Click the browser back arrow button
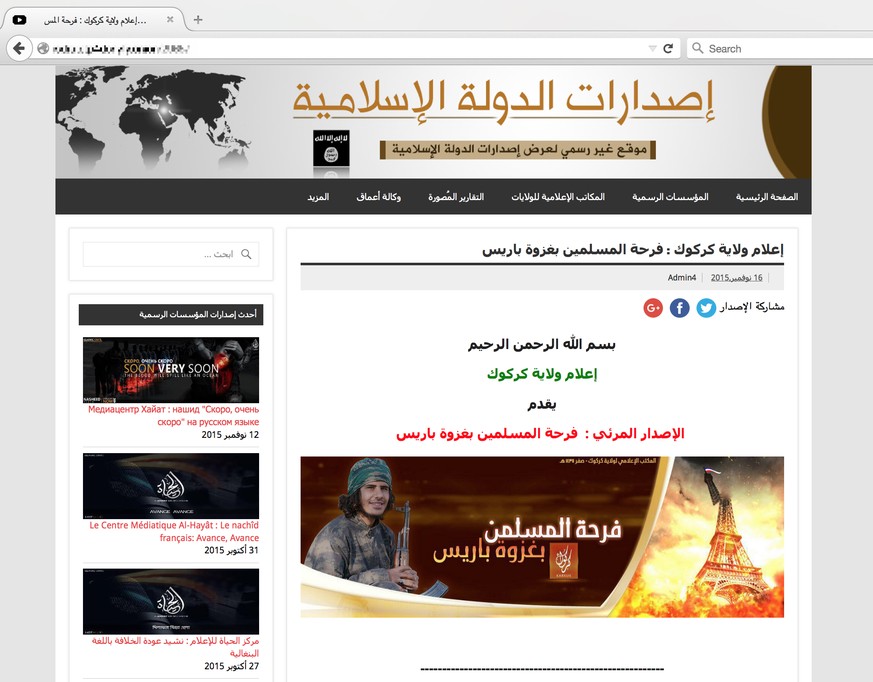 click(x=19, y=48)
